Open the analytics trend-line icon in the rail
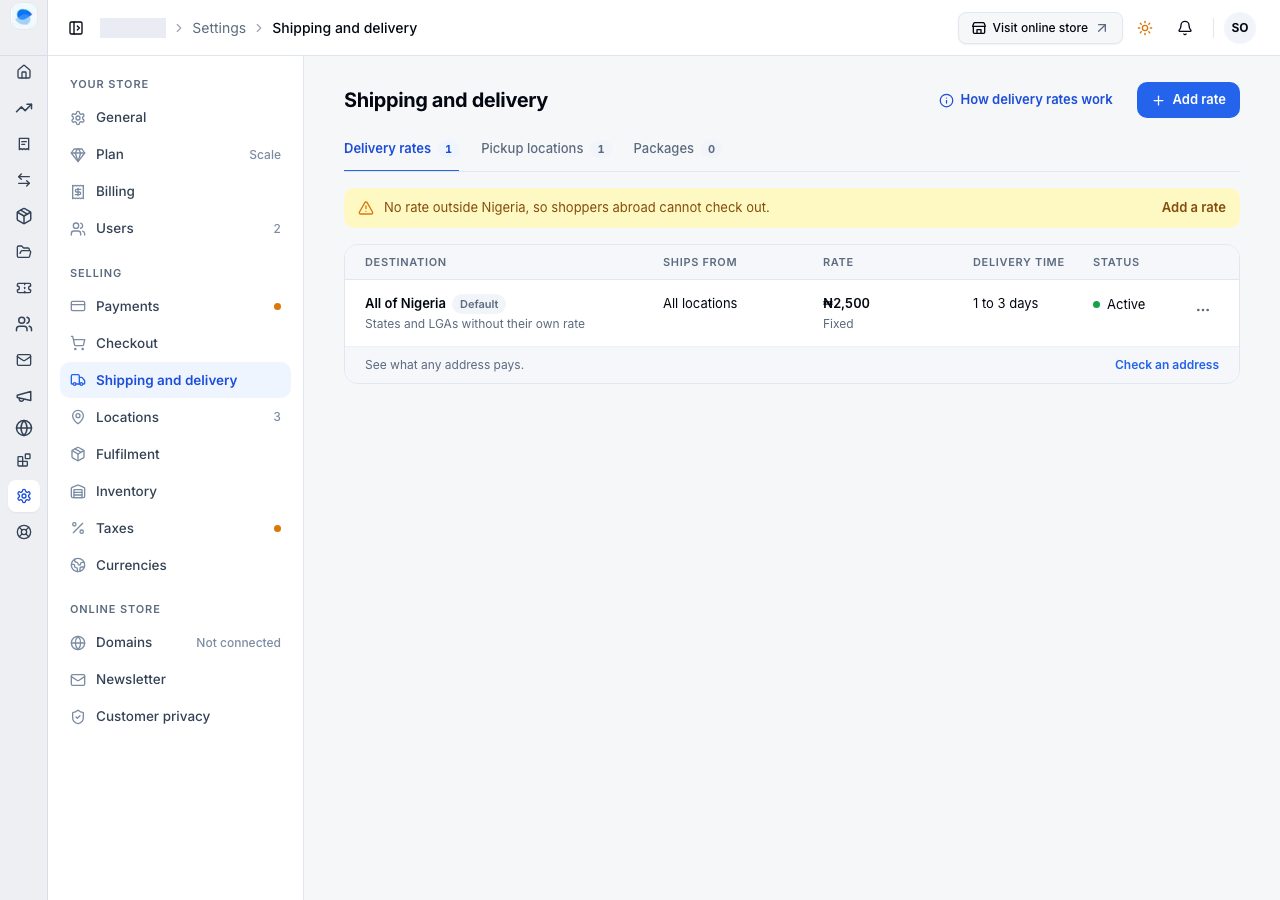Screen dimensions: 1280x900 pyautogui.click(x=24, y=108)
